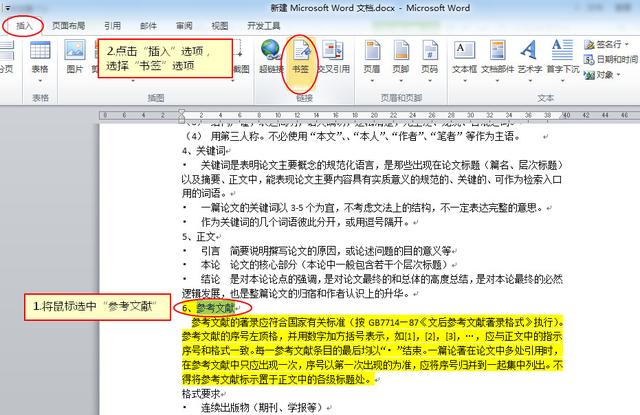Expand the 文档部件 dropdown arrow

(497, 80)
